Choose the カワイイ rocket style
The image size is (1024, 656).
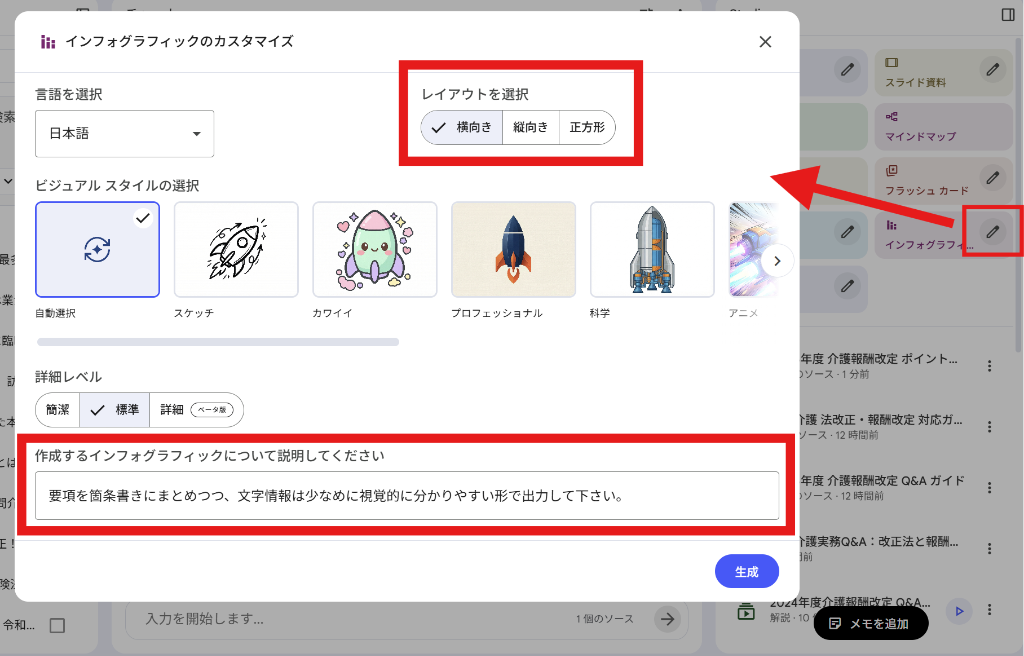coord(375,250)
